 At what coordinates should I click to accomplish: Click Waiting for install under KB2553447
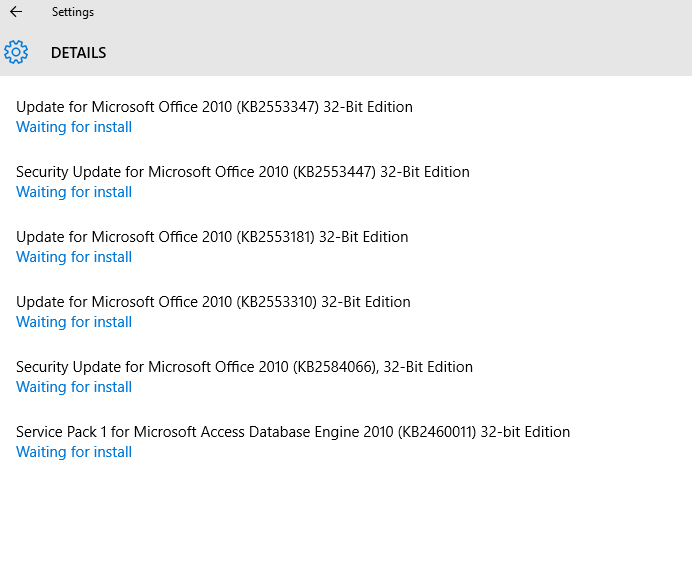pyautogui.click(x=74, y=192)
